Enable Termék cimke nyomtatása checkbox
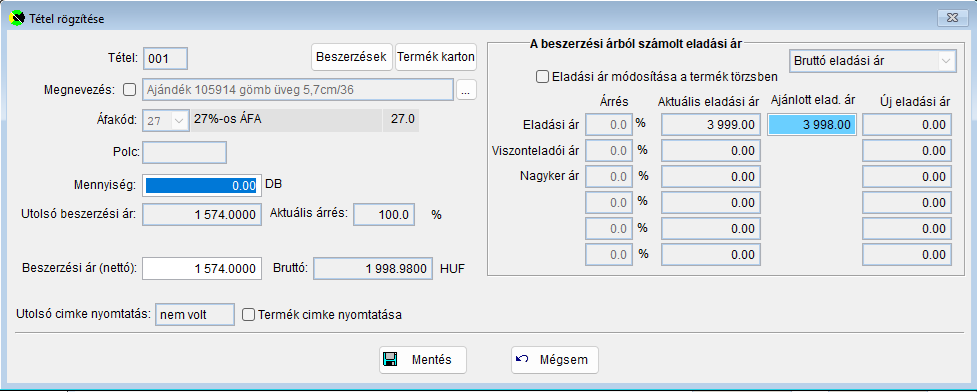The height and width of the screenshot is (392, 977). click(248, 315)
